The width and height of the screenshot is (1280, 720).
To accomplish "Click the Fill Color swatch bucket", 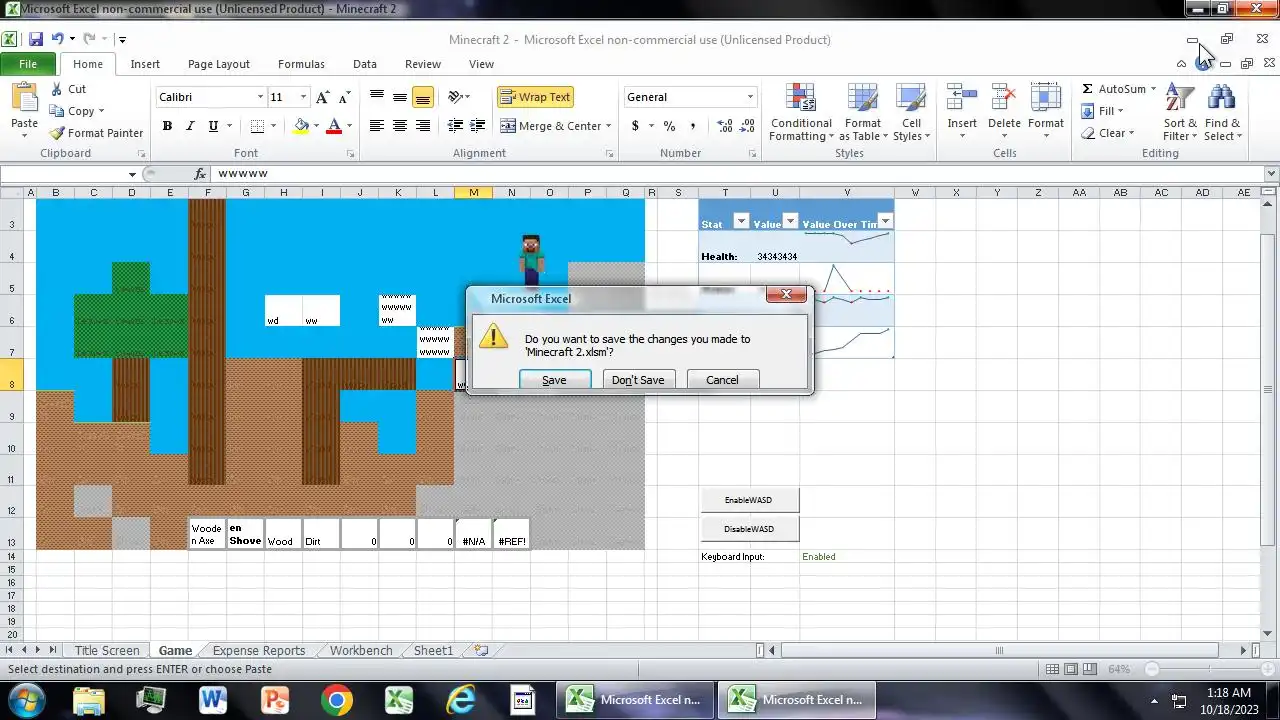I will point(301,126).
